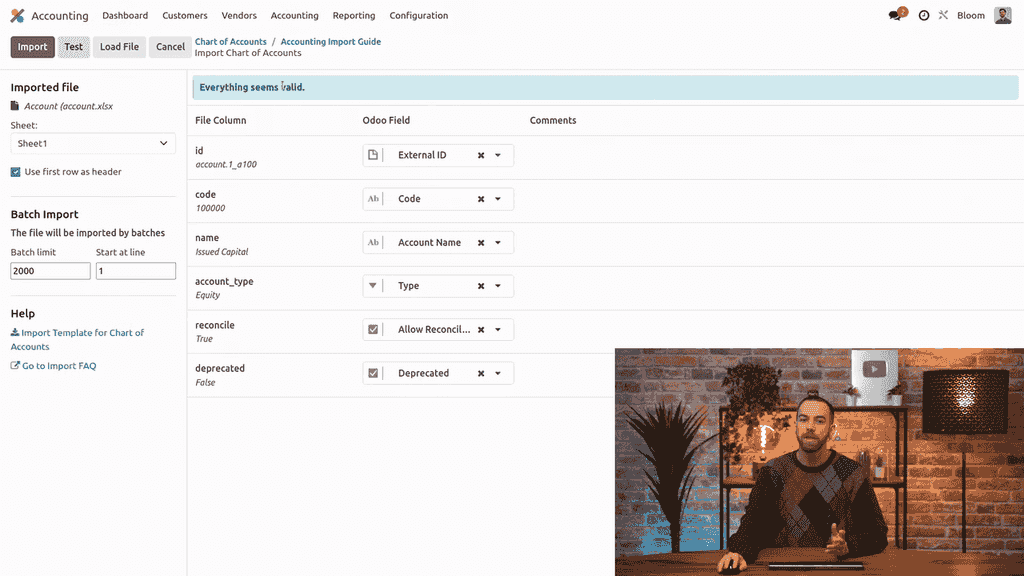Open the Type field dropdown arrow

pos(498,286)
